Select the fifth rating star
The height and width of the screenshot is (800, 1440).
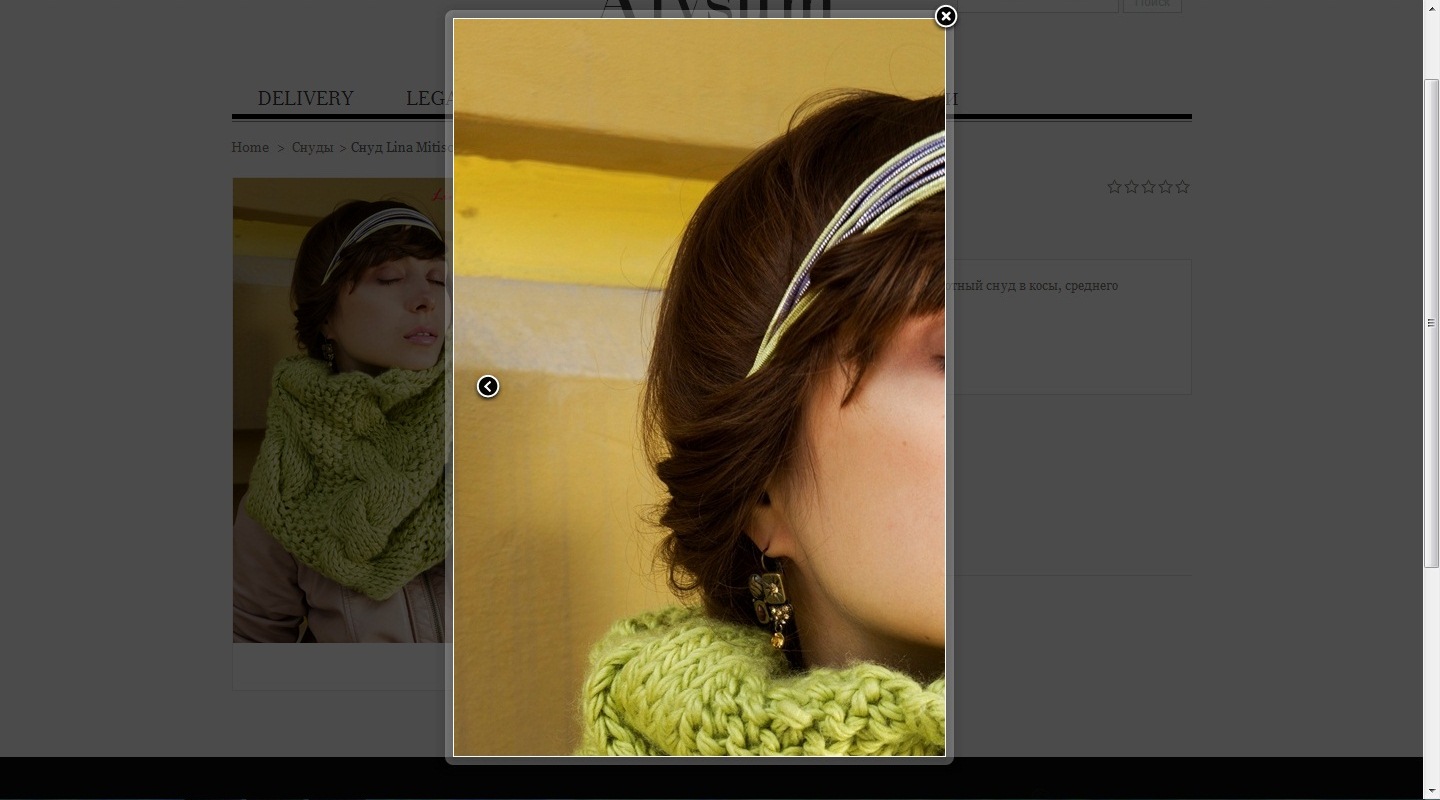click(x=1182, y=187)
